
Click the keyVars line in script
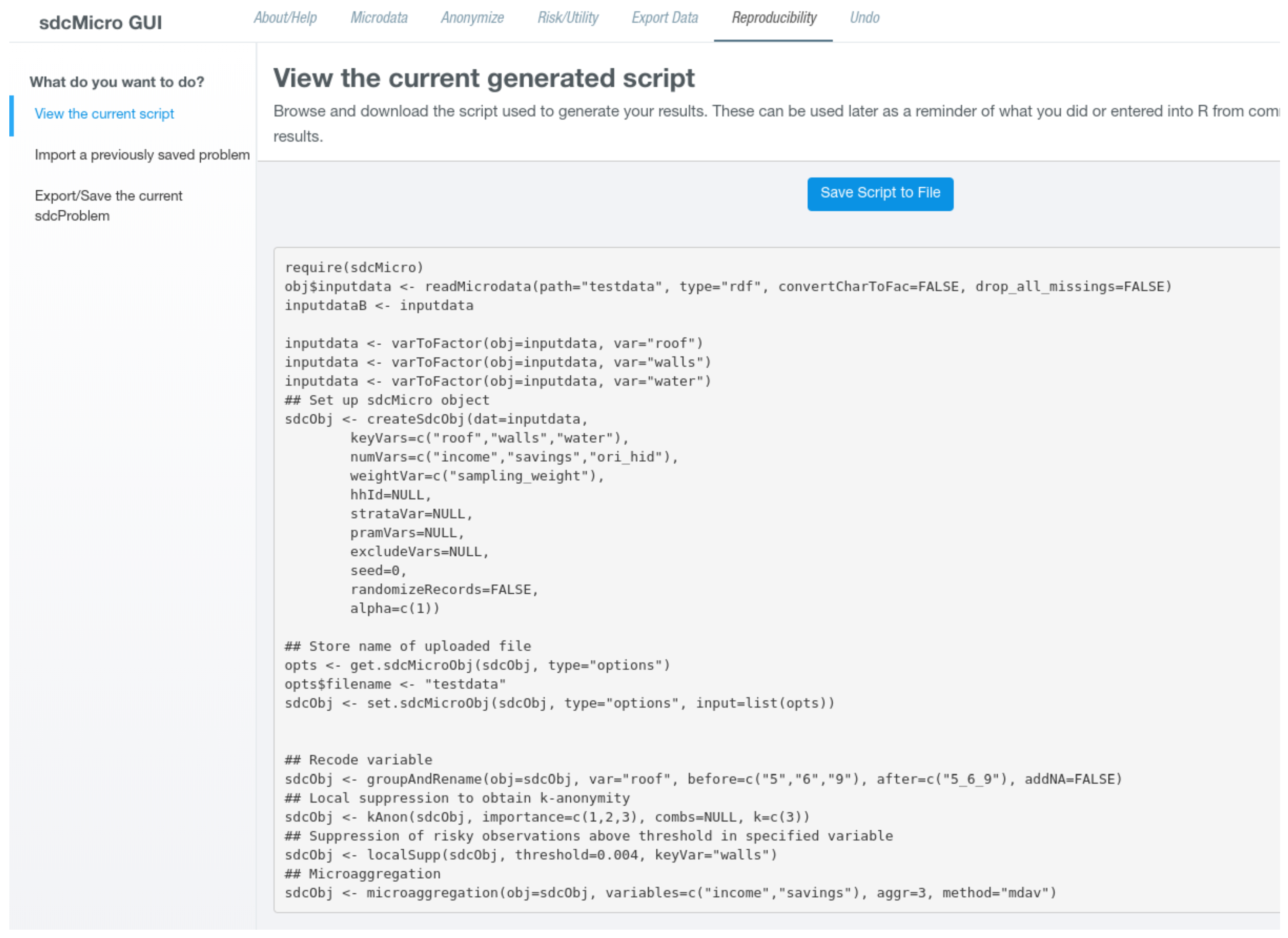pos(489,438)
